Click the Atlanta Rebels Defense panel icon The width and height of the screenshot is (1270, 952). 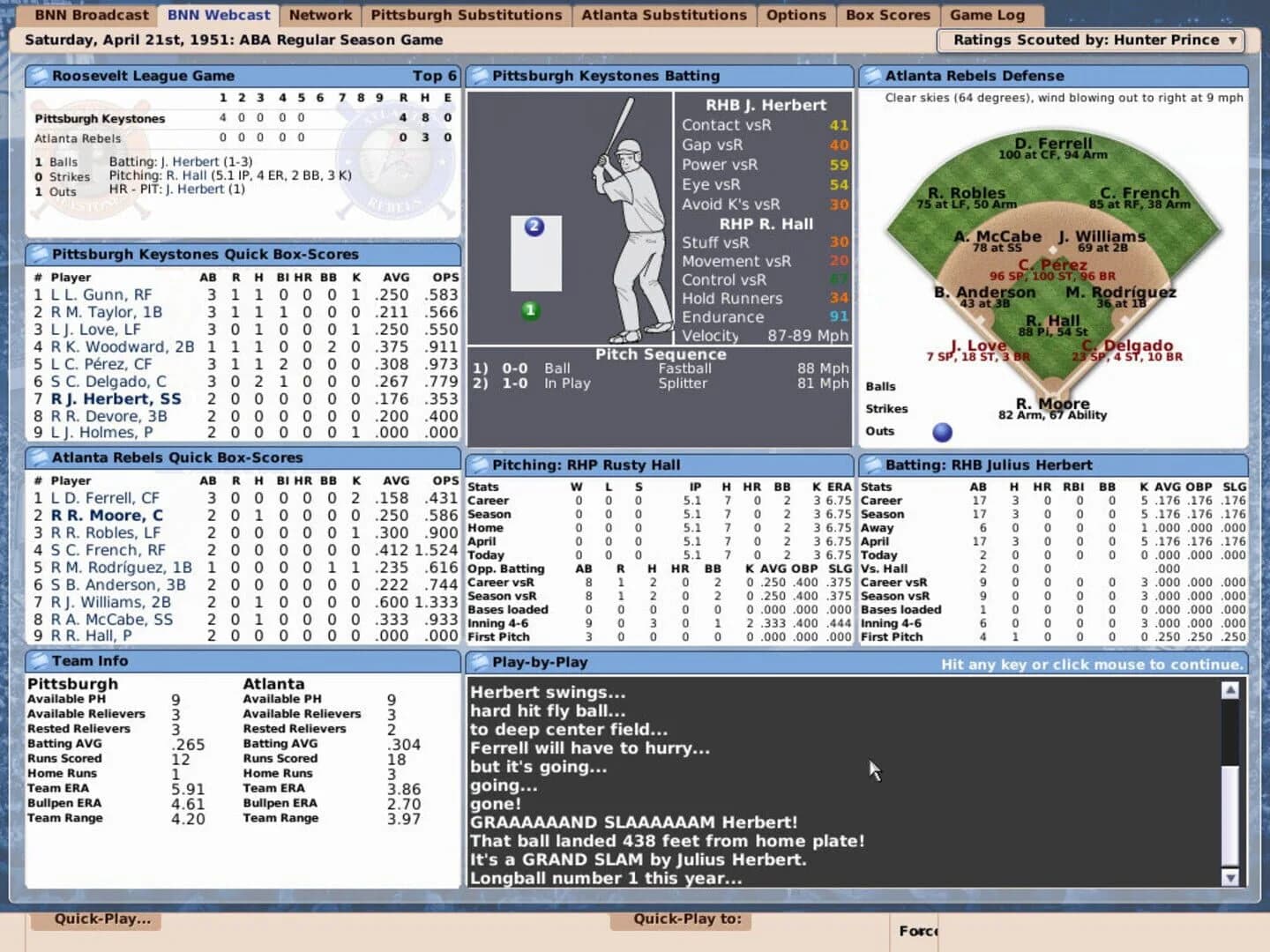873,76
